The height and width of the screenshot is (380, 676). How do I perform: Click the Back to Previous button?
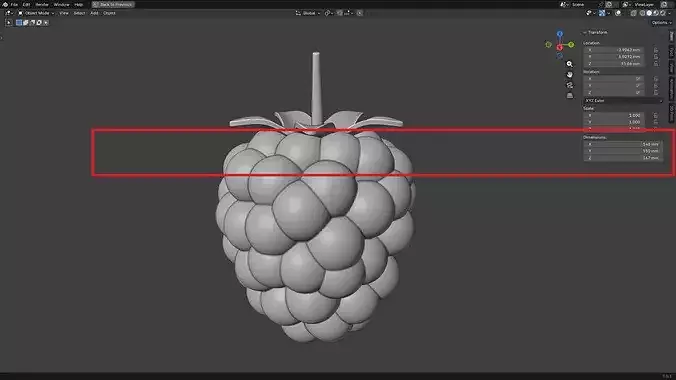113,4
